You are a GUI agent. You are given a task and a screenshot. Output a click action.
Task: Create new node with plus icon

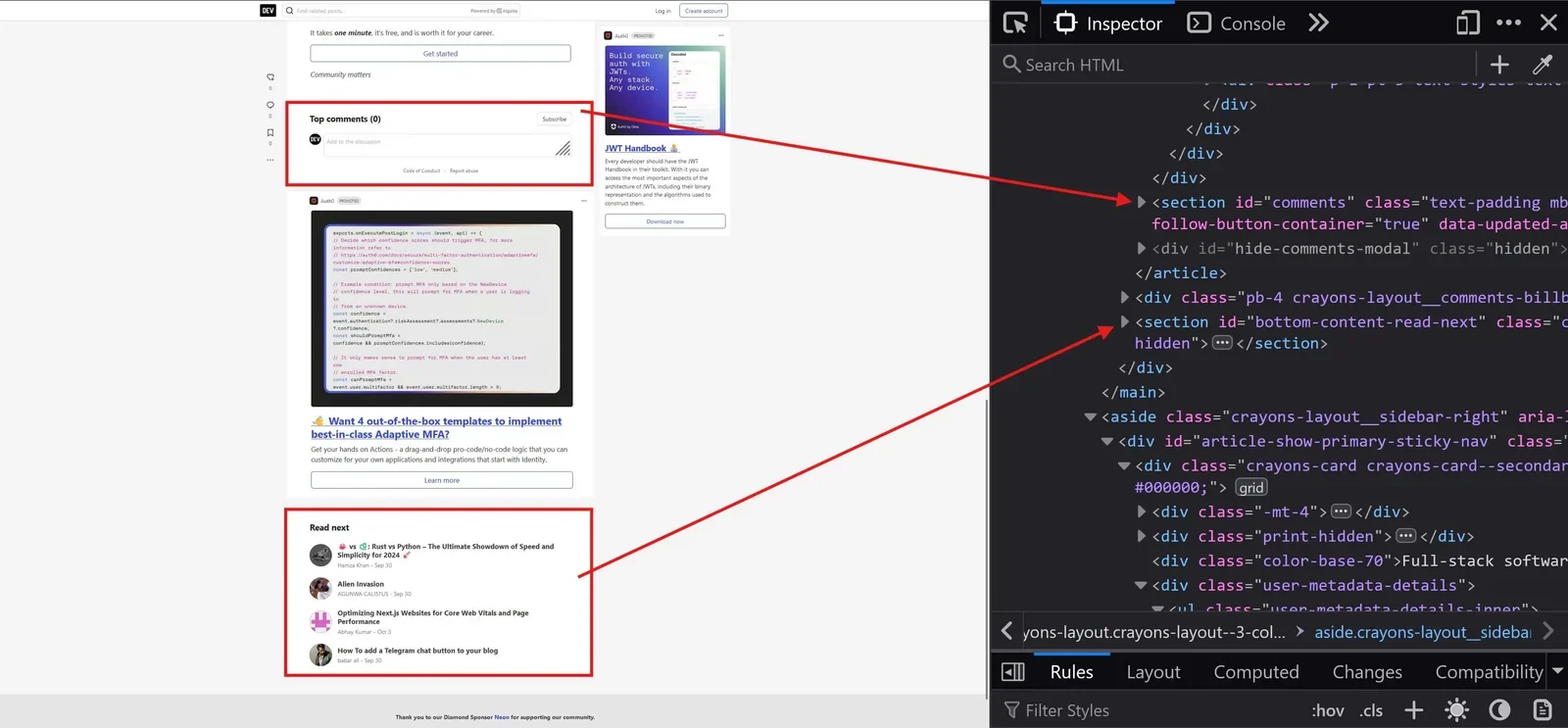[1499, 65]
